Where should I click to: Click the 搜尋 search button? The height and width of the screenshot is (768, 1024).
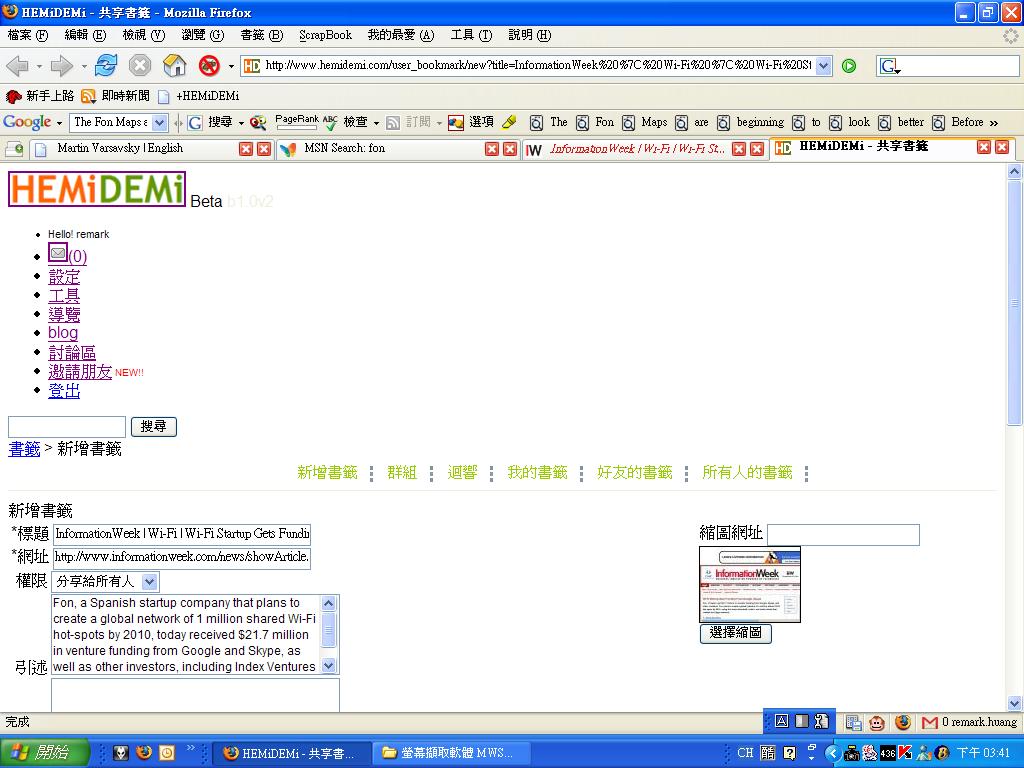click(153, 426)
